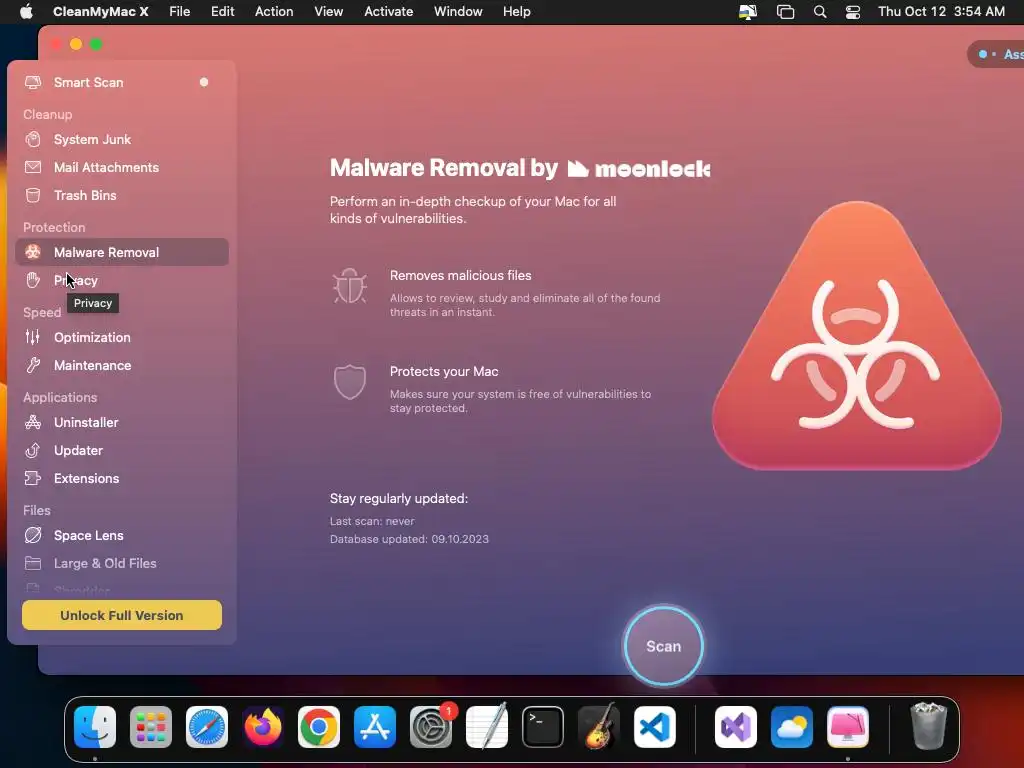Click the large biohazard triangle illustration
Screen dimensions: 1024x768
857,336
